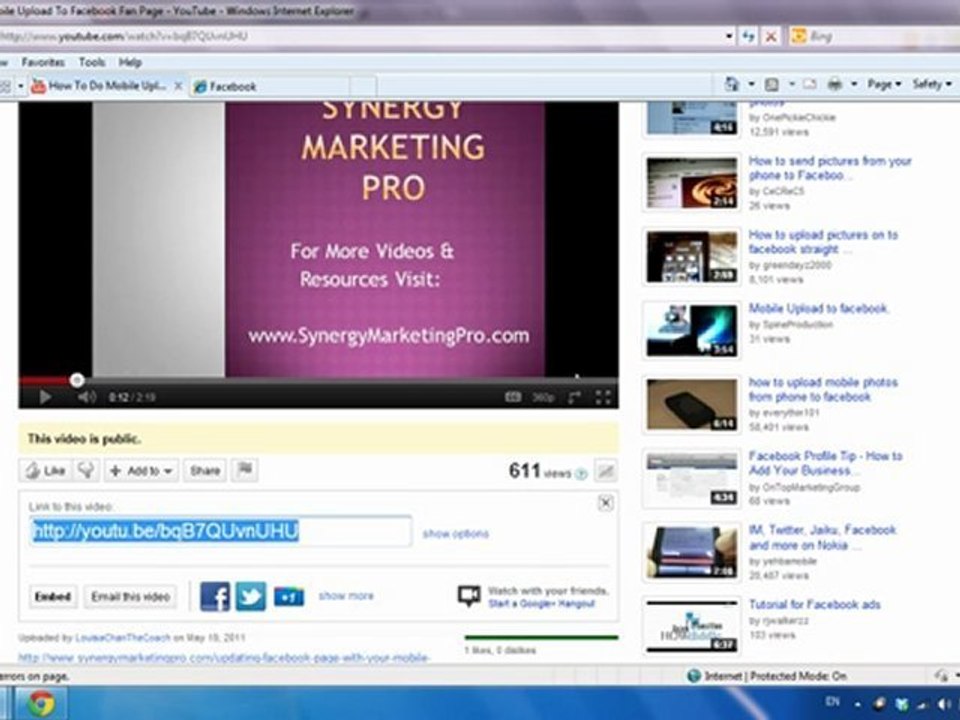960x720 pixels.
Task: Start a Google+ Hangout link
Action: 541,604
